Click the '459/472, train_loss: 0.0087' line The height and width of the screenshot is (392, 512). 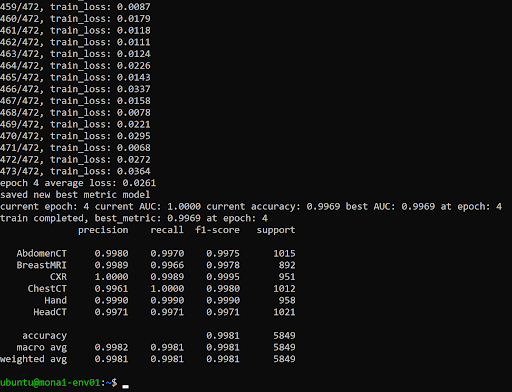pyautogui.click(x=75, y=7)
